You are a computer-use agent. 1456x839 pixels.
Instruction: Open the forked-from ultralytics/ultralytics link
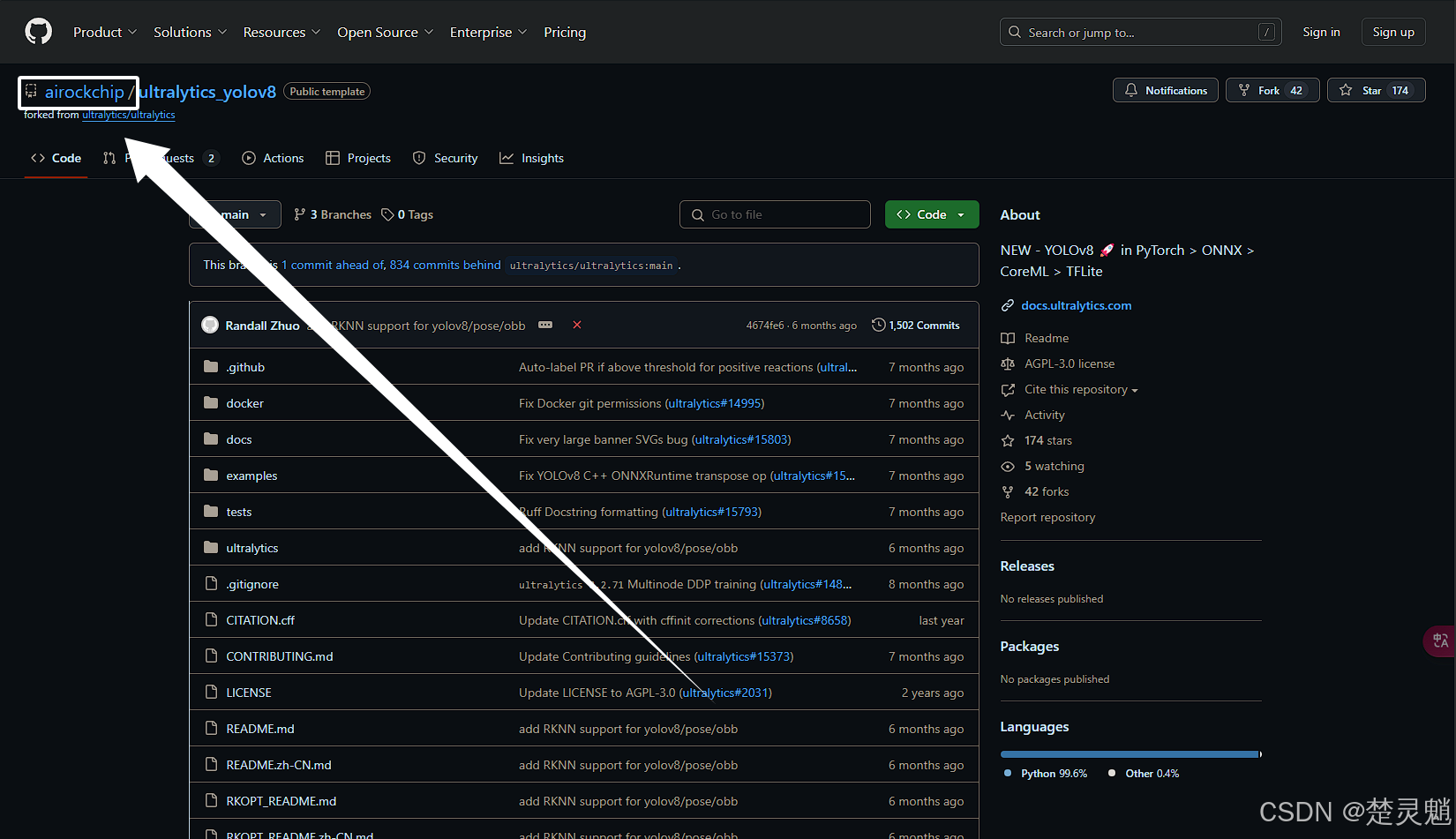coord(129,115)
